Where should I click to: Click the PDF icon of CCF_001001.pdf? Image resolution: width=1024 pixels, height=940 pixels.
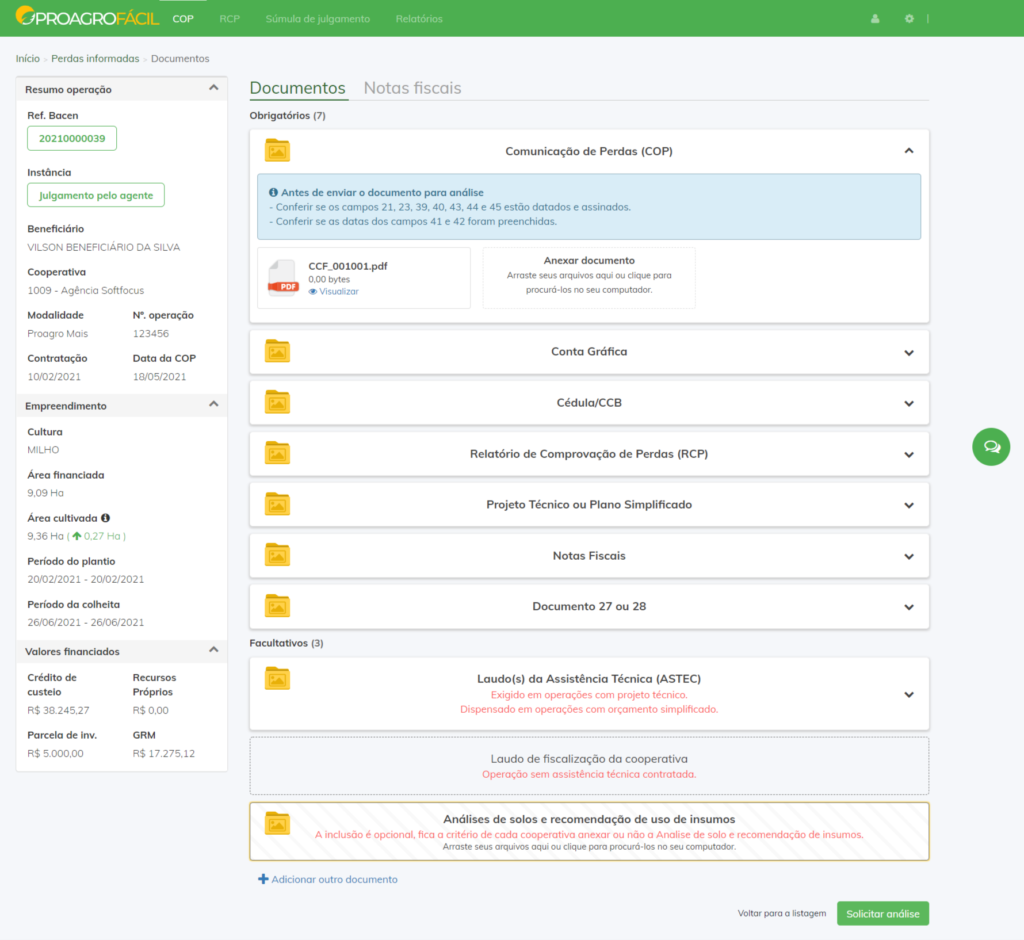pyautogui.click(x=283, y=278)
